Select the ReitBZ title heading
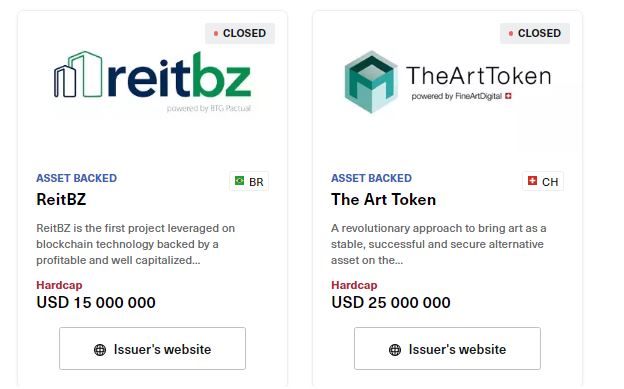This screenshot has height=389, width=624. coord(61,199)
